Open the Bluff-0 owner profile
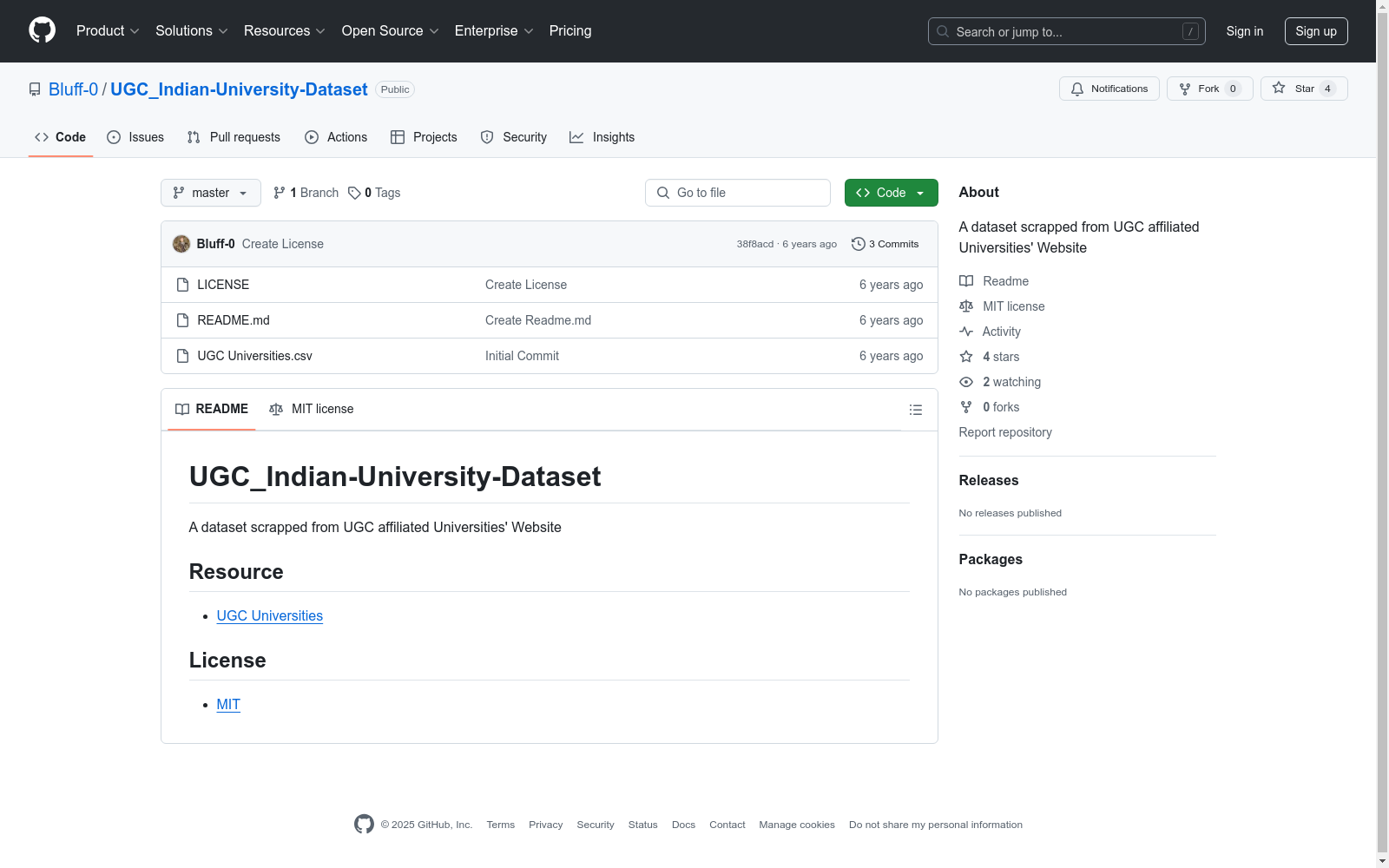The image size is (1389, 868). 73,89
